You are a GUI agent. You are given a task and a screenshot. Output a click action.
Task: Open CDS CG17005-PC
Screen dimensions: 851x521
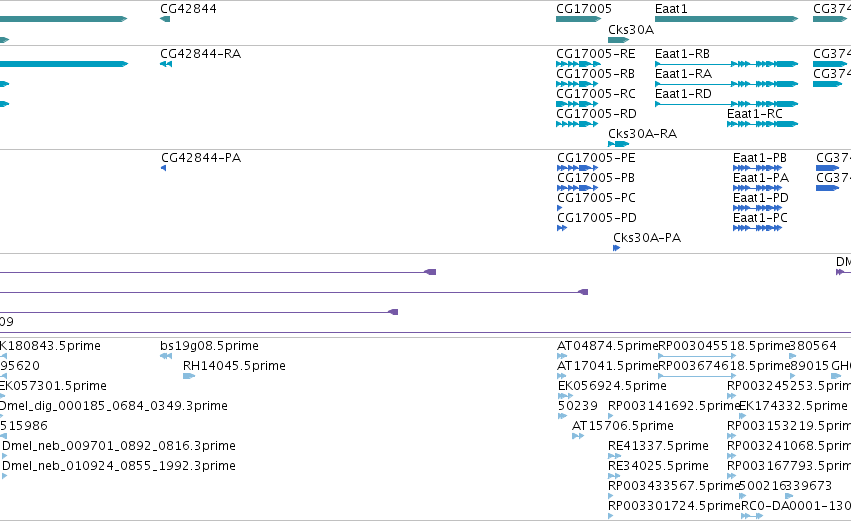coord(596,198)
